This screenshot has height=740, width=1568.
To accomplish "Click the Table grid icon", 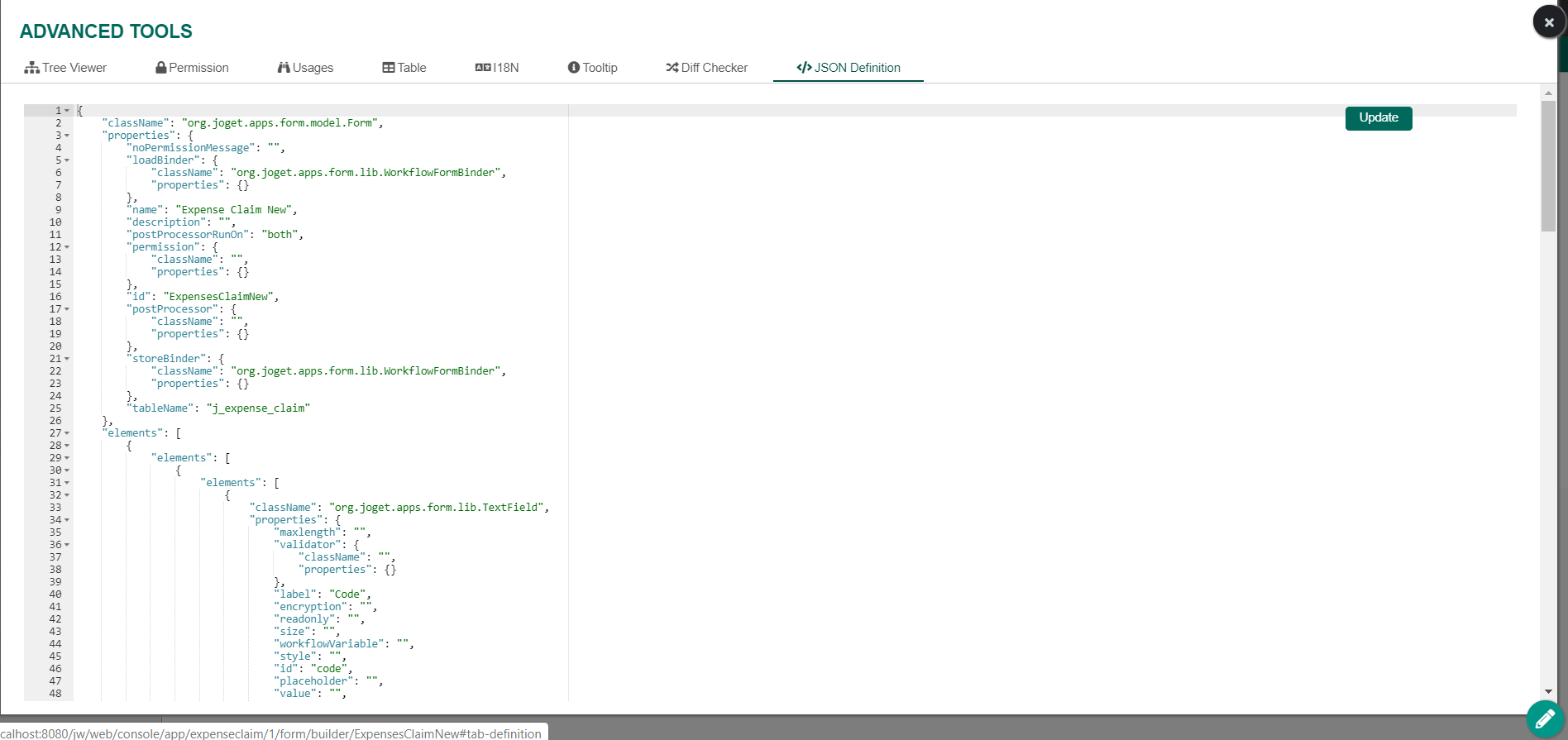I will pos(388,68).
